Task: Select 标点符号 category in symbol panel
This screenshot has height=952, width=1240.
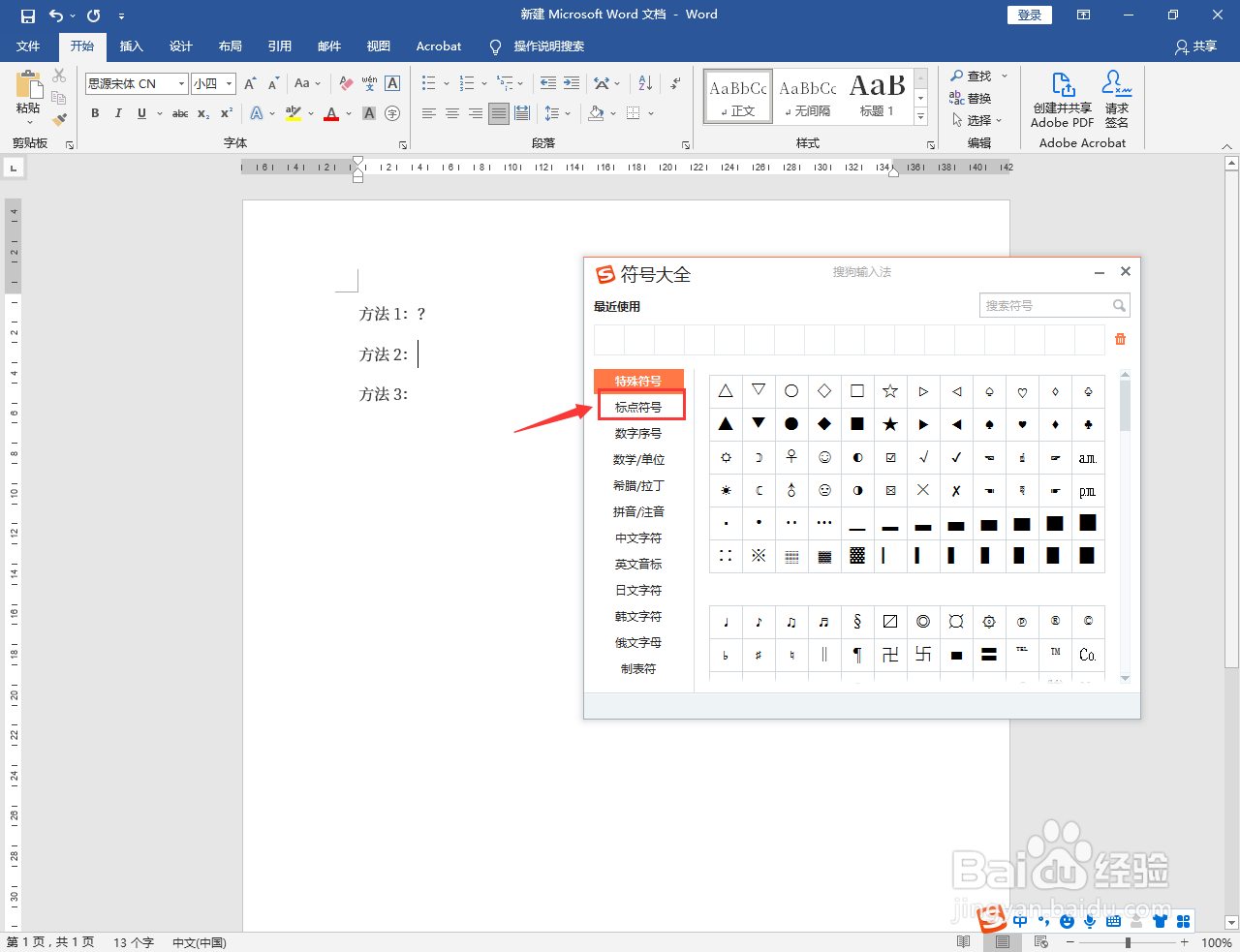Action: (639, 407)
